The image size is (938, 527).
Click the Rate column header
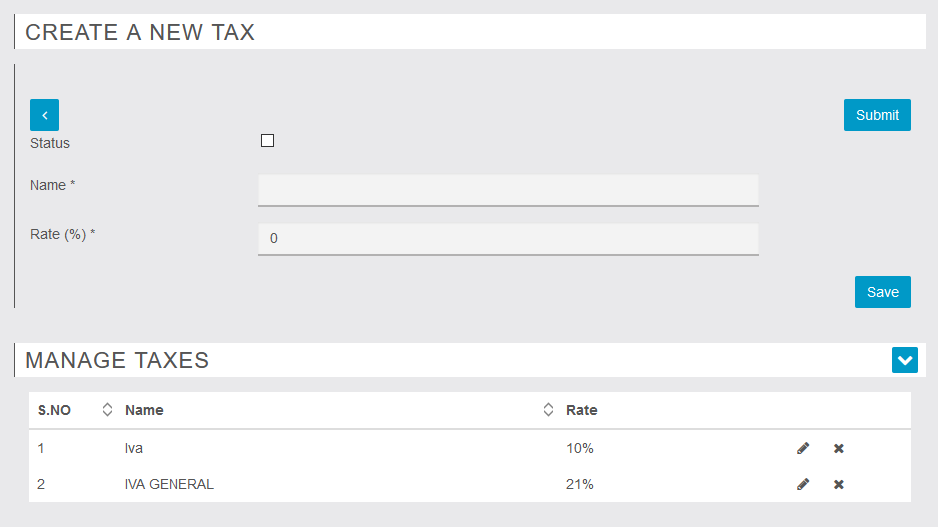click(x=581, y=410)
